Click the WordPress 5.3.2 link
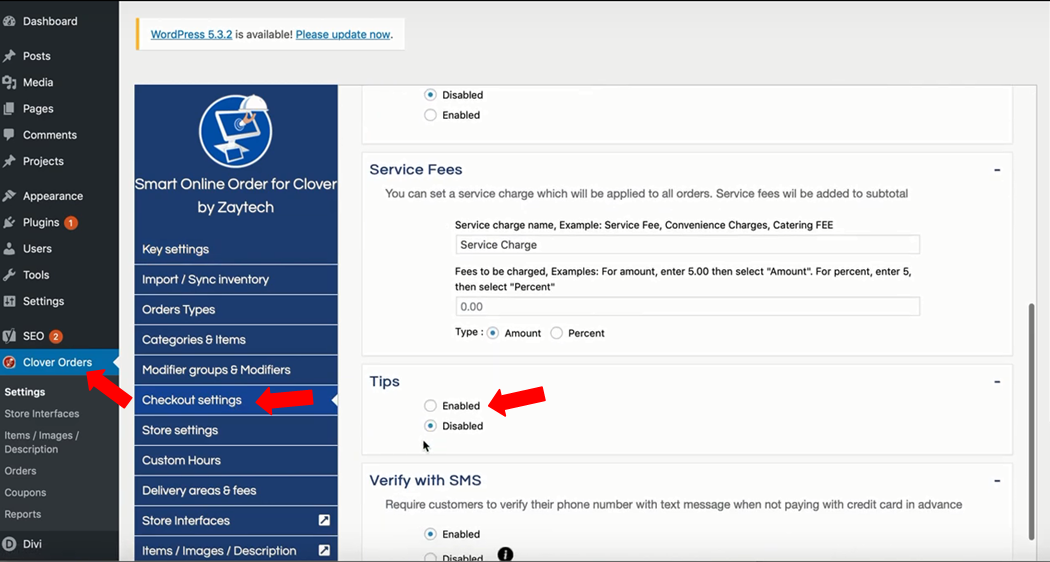Viewport: 1050px width, 562px height. click(192, 34)
